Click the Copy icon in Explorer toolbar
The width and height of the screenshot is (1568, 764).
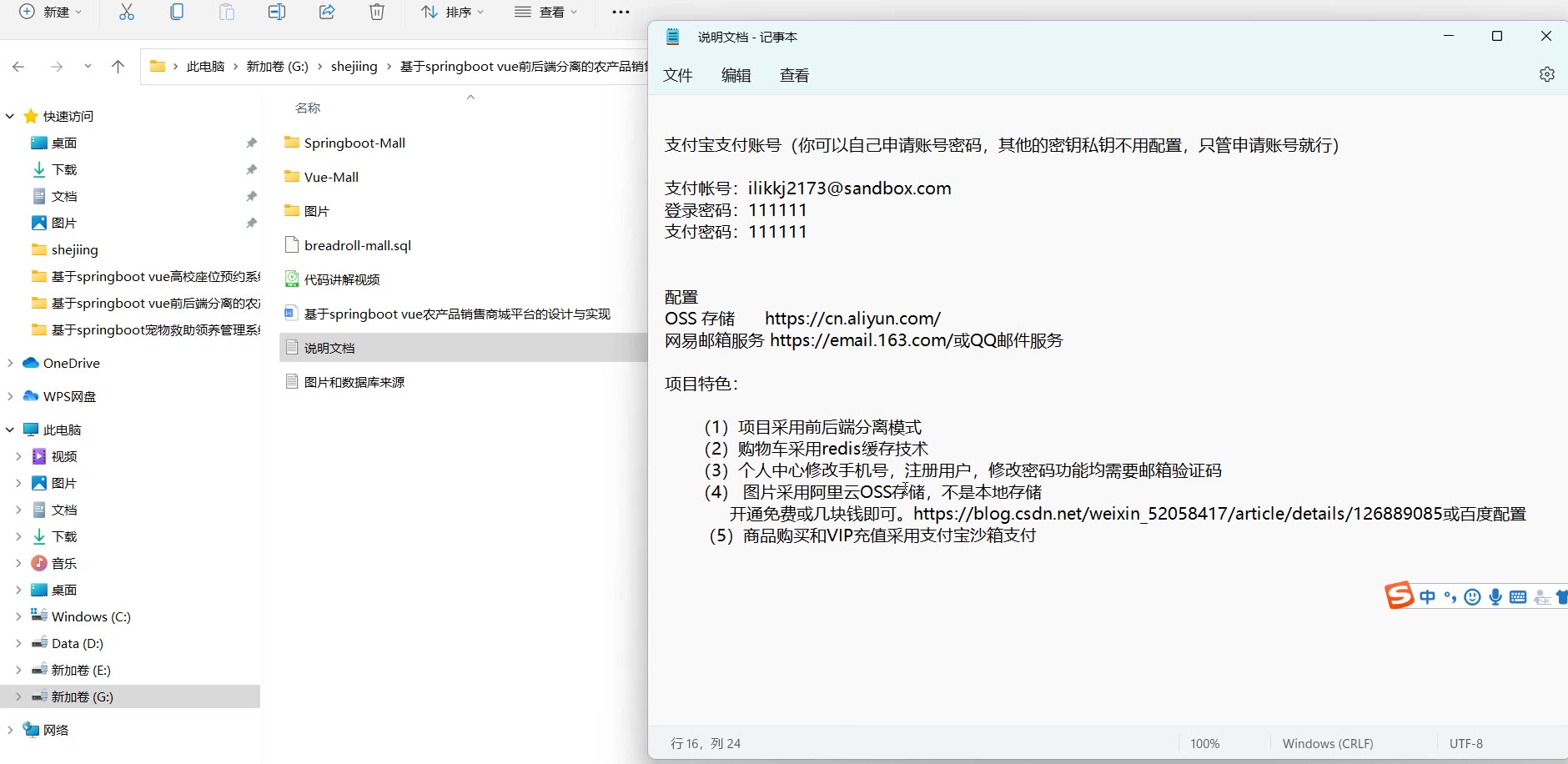click(x=177, y=12)
